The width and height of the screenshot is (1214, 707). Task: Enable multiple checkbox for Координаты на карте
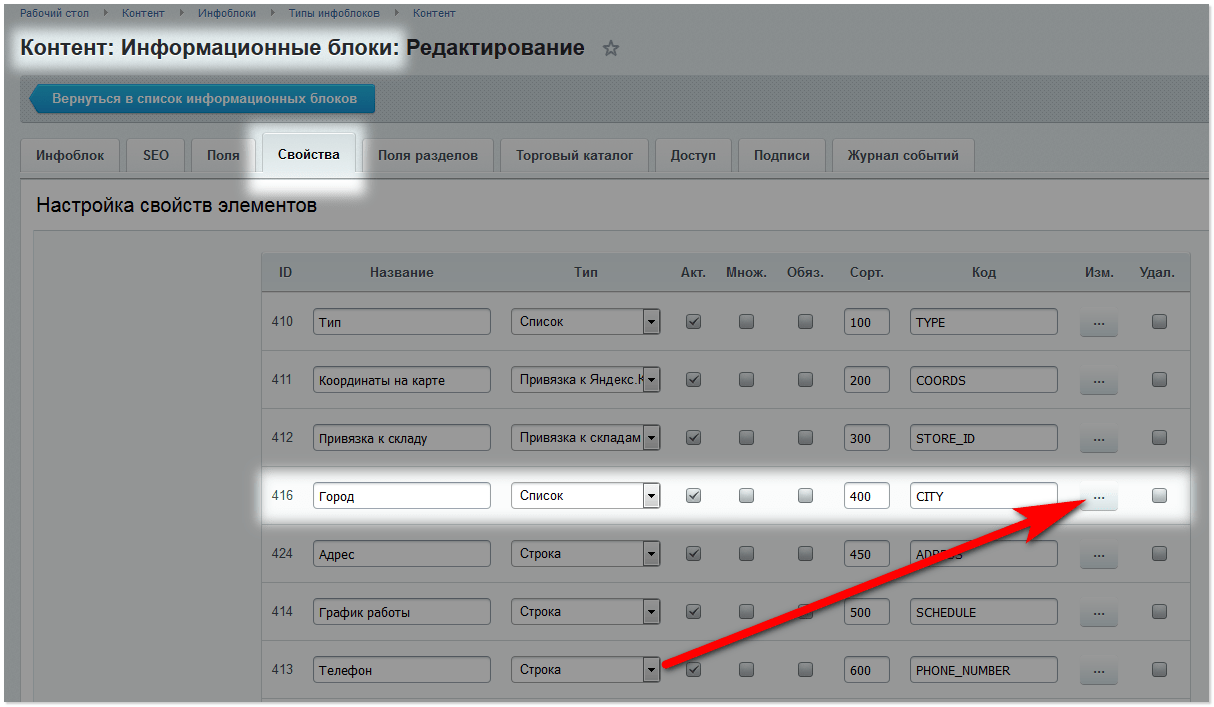tap(746, 380)
